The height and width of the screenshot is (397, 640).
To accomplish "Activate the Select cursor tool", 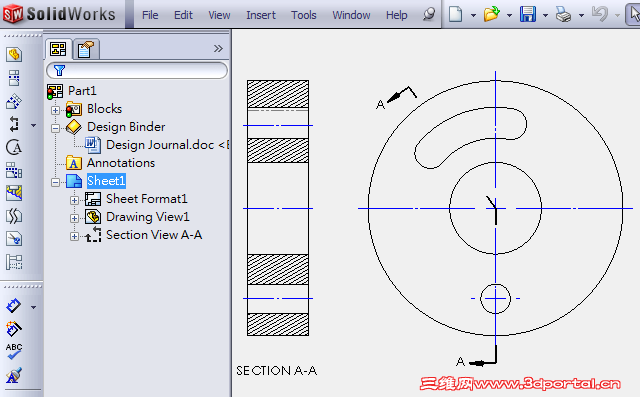I will pyautogui.click(x=633, y=14).
